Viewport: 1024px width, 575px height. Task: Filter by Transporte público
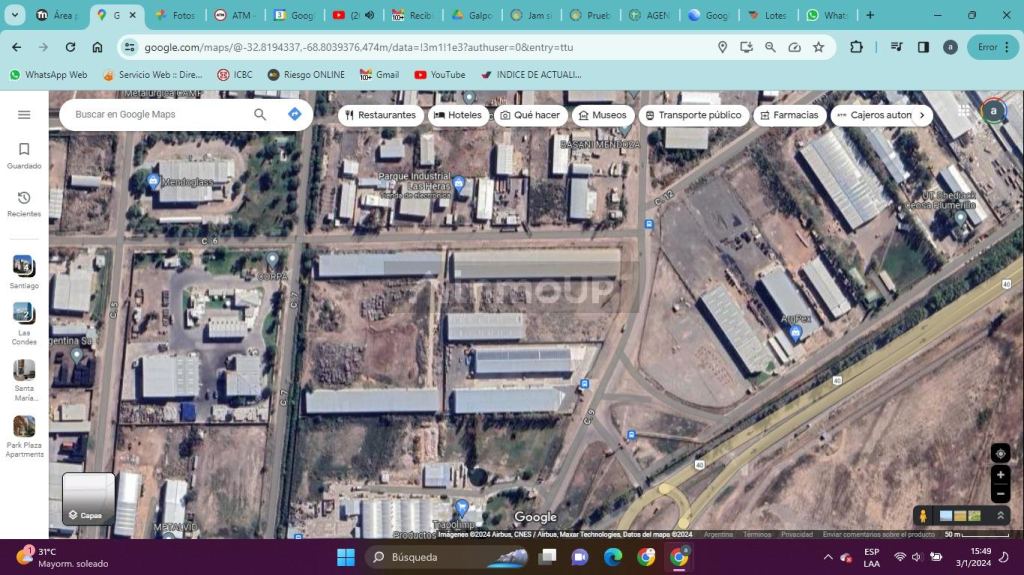pyautogui.click(x=694, y=115)
